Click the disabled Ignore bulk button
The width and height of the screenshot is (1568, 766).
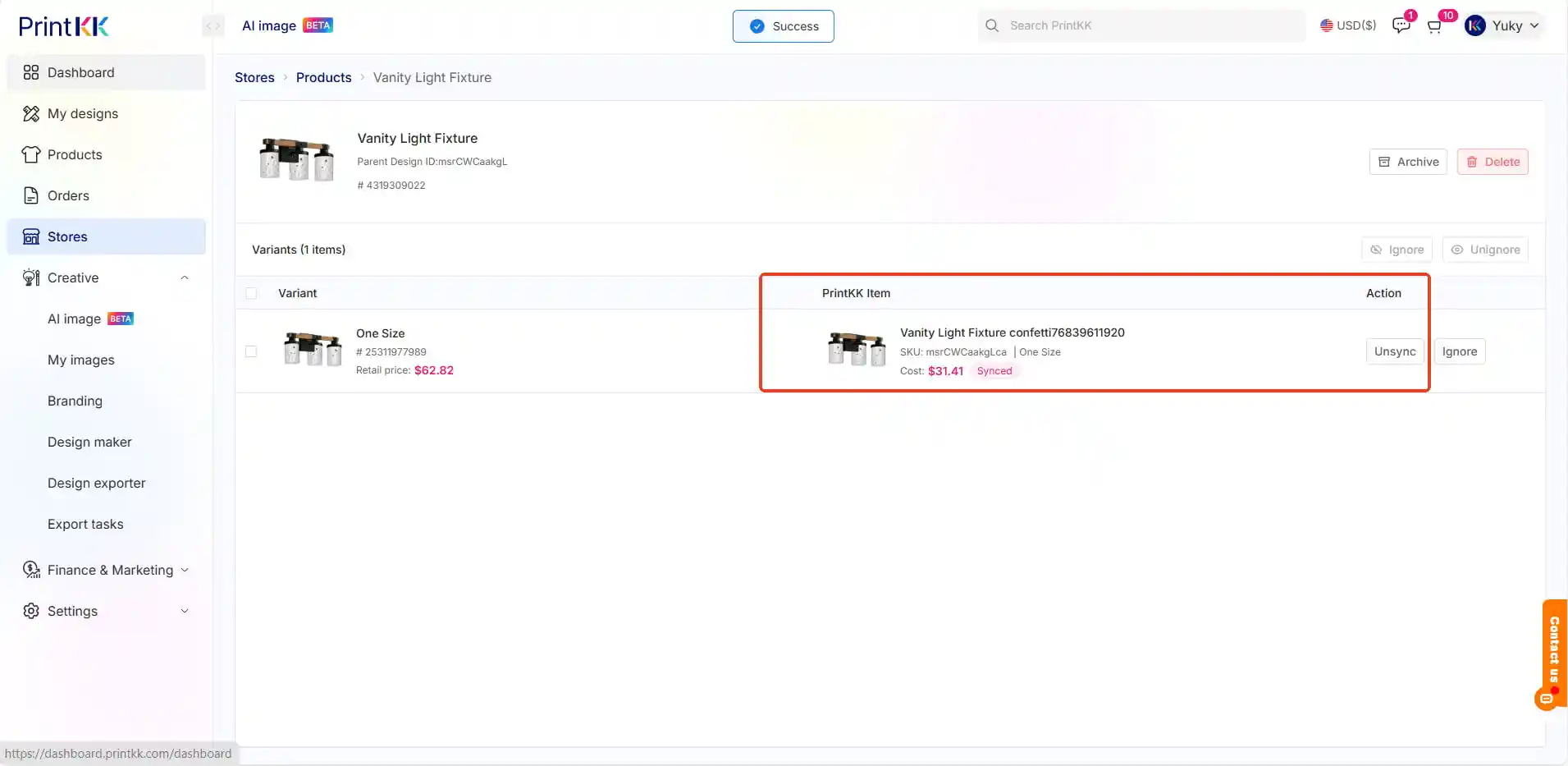[x=1397, y=250]
